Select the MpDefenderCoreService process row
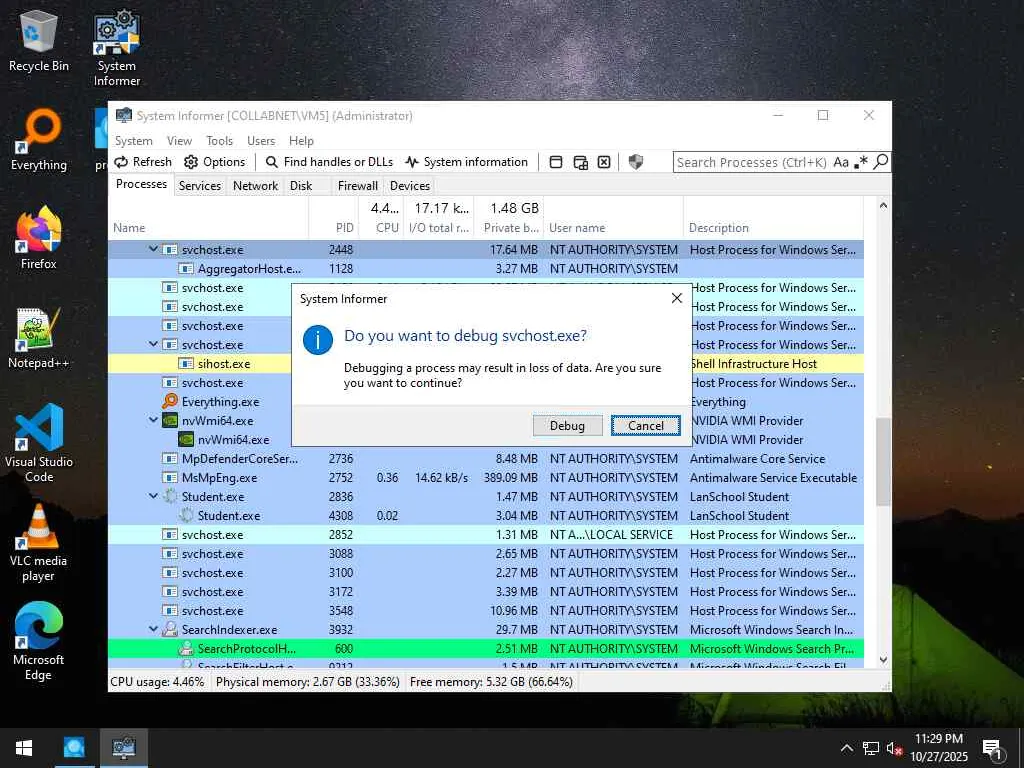Screen dimensions: 1024x768 [x=486, y=458]
